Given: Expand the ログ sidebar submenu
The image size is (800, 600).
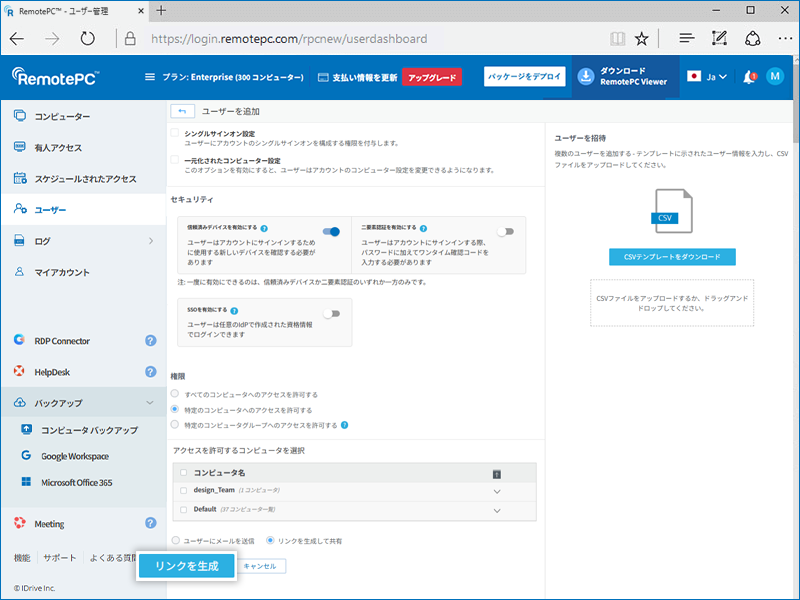Looking at the screenshot, I should coord(151,241).
